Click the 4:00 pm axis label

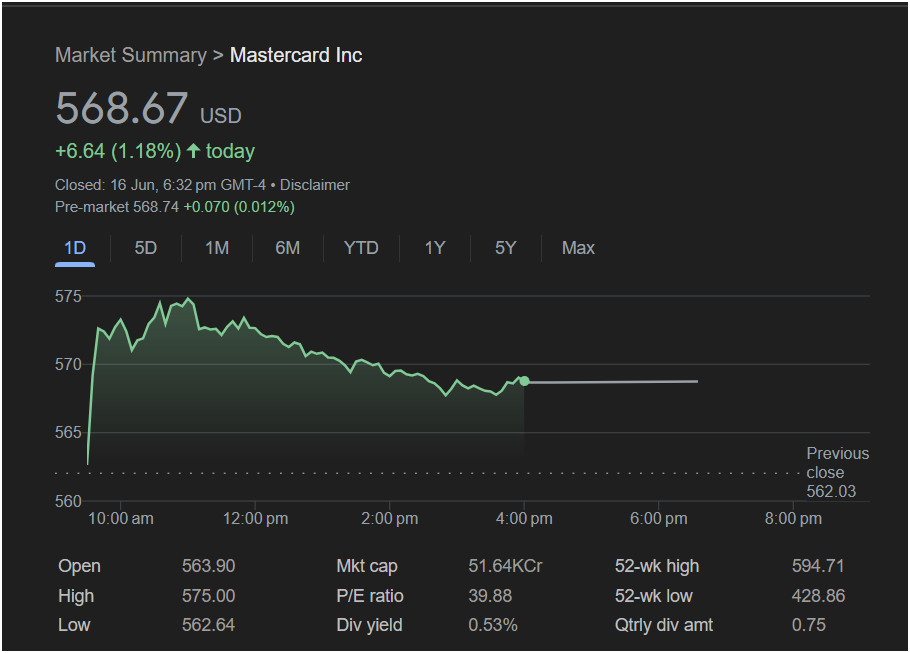coord(524,518)
